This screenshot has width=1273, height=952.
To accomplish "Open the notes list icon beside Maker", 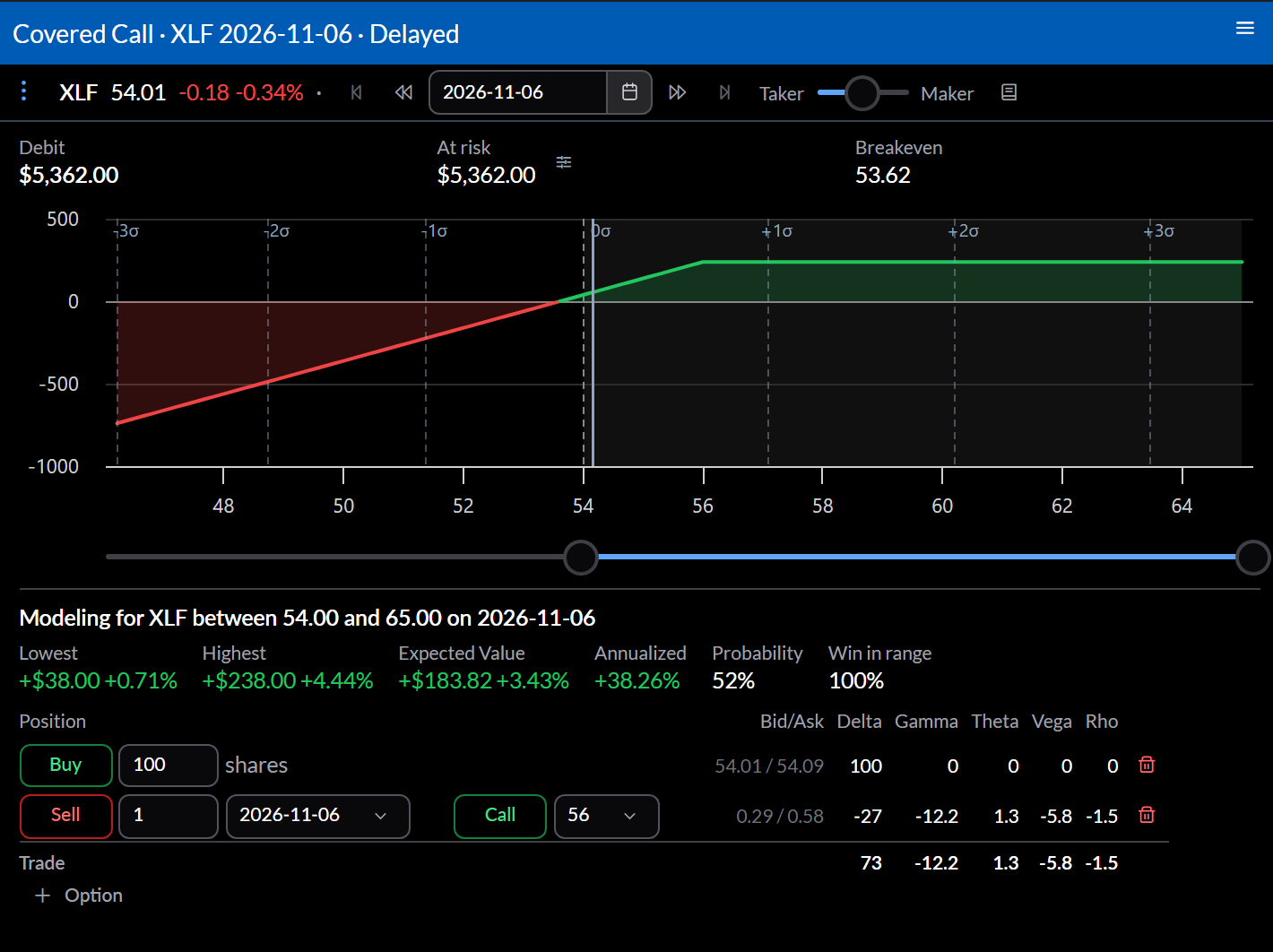I will (1009, 92).
